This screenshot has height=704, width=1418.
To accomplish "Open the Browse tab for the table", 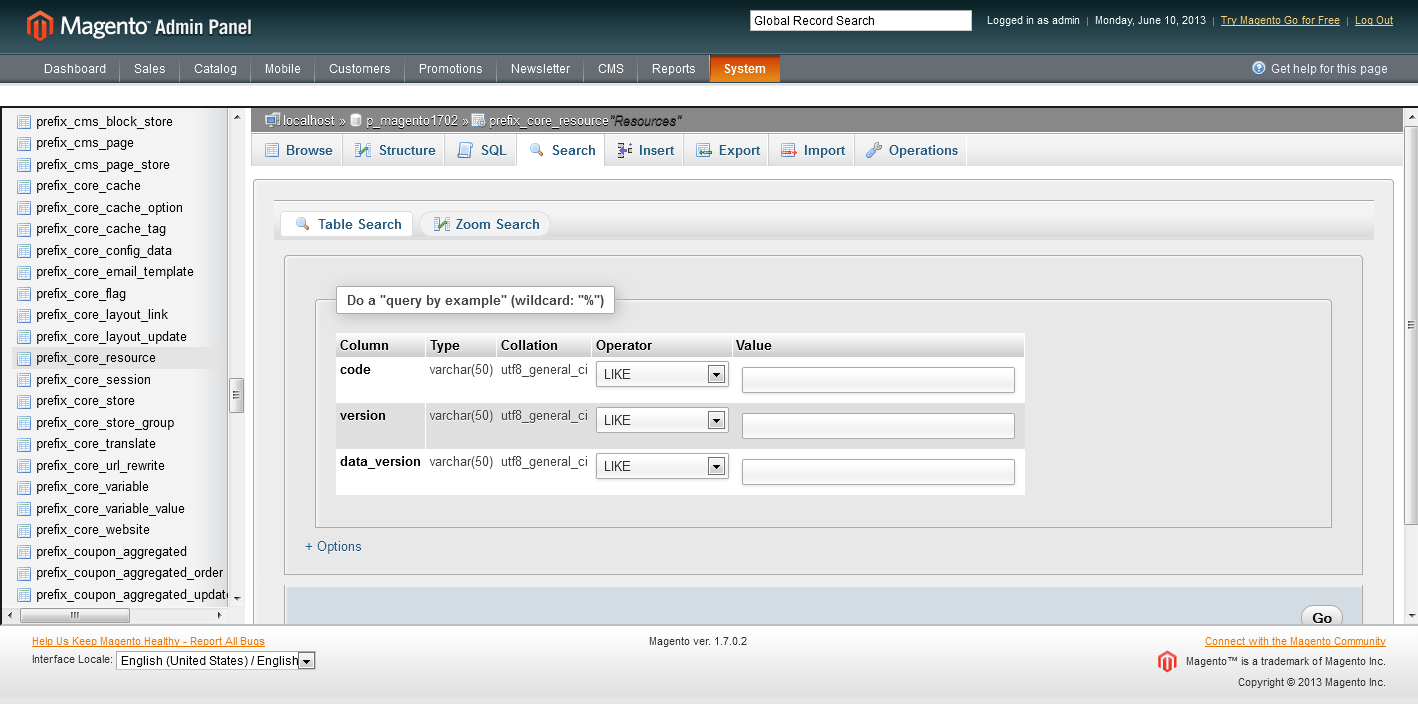I will click(296, 149).
